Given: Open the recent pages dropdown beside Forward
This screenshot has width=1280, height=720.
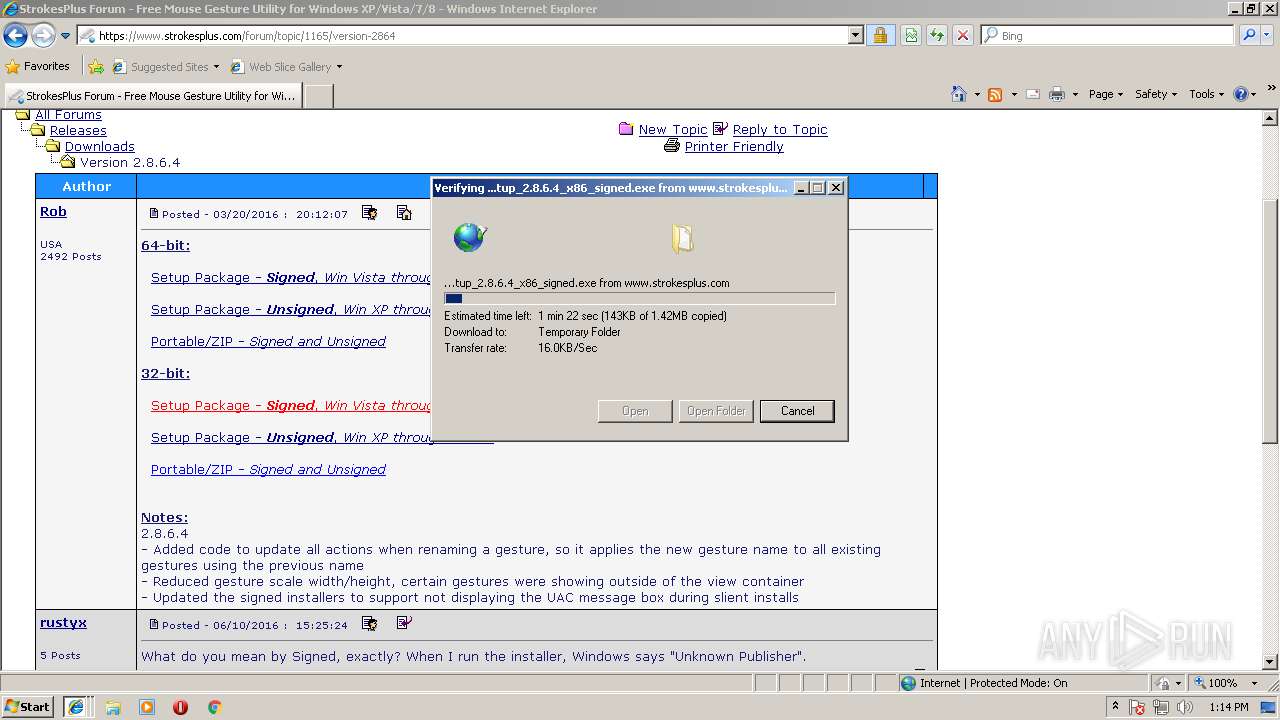Looking at the screenshot, I should coord(65,36).
